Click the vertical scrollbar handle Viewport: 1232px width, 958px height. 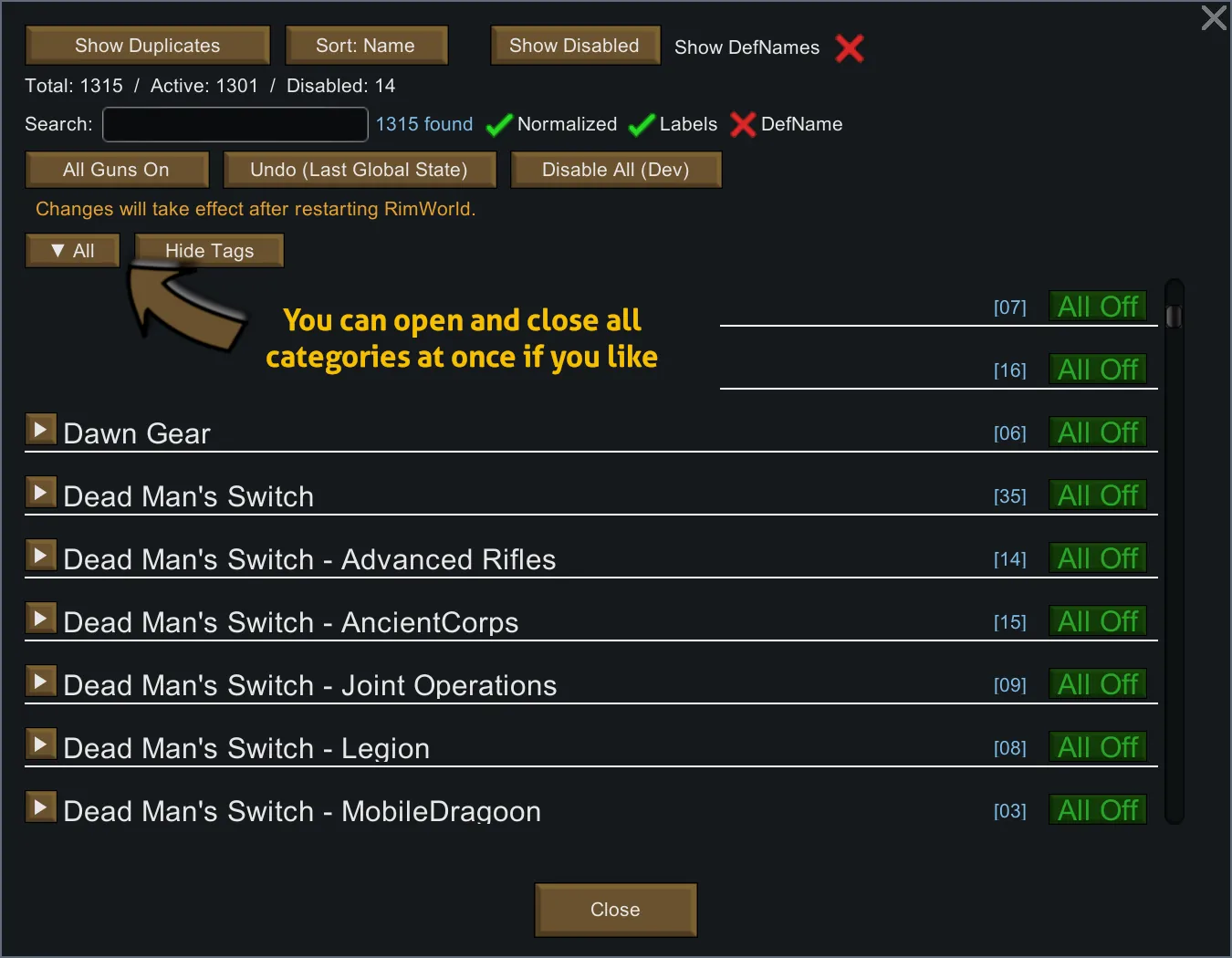coord(1174,317)
